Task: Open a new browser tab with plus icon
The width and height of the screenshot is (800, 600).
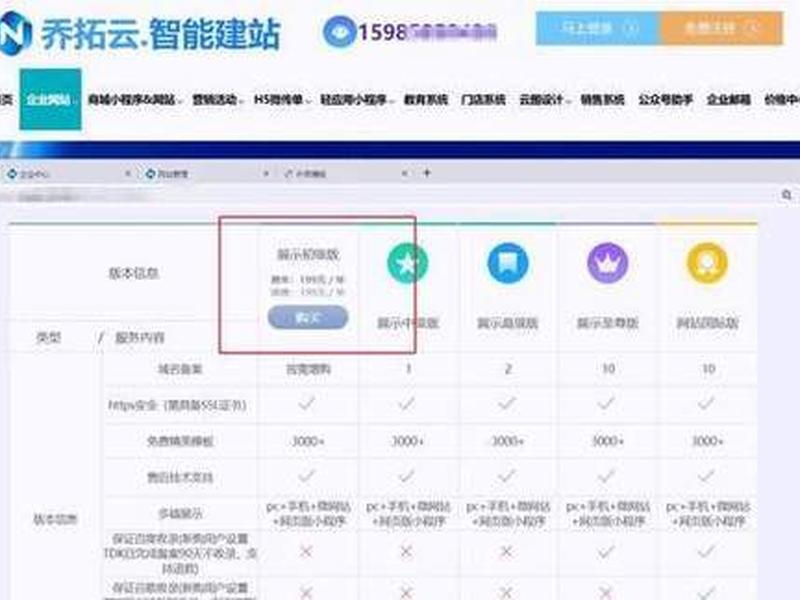Action: tap(427, 173)
